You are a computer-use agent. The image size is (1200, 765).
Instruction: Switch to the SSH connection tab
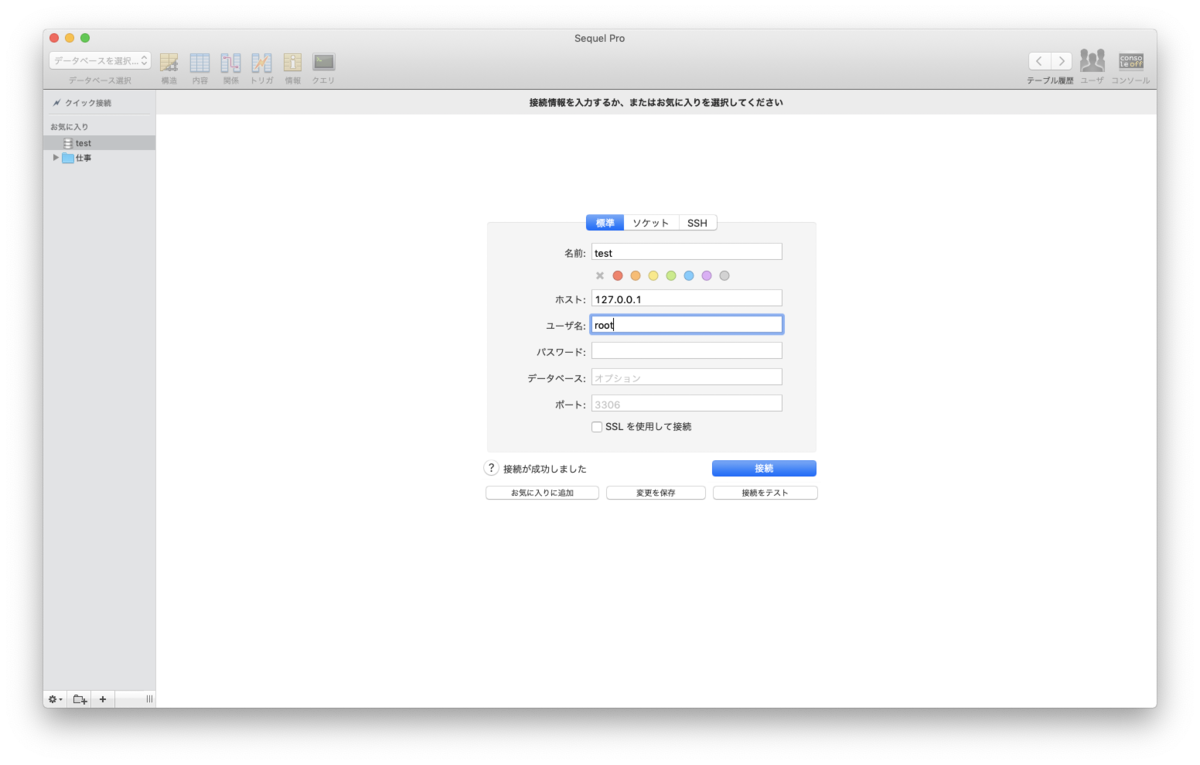(697, 223)
